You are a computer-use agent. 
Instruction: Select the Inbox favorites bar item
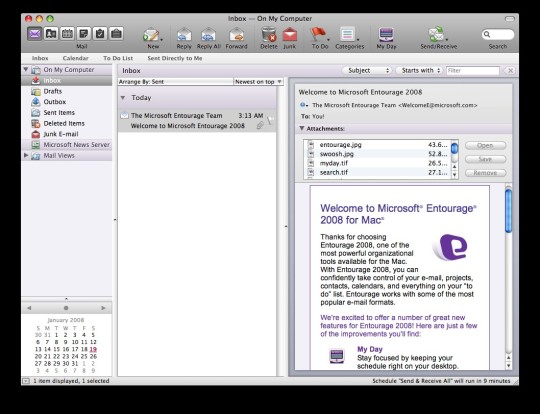40,58
